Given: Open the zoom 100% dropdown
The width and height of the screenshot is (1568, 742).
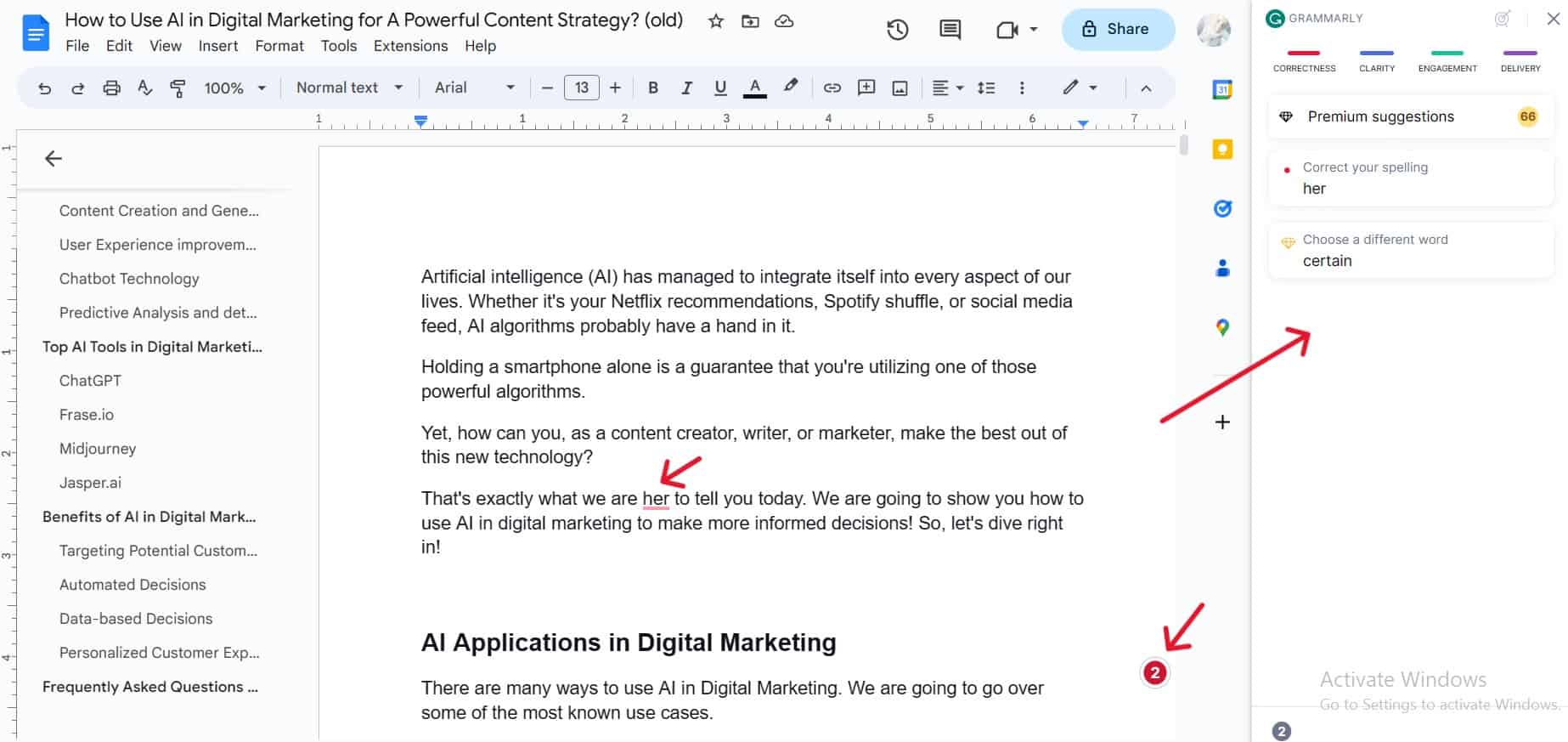Looking at the screenshot, I should click(x=235, y=88).
